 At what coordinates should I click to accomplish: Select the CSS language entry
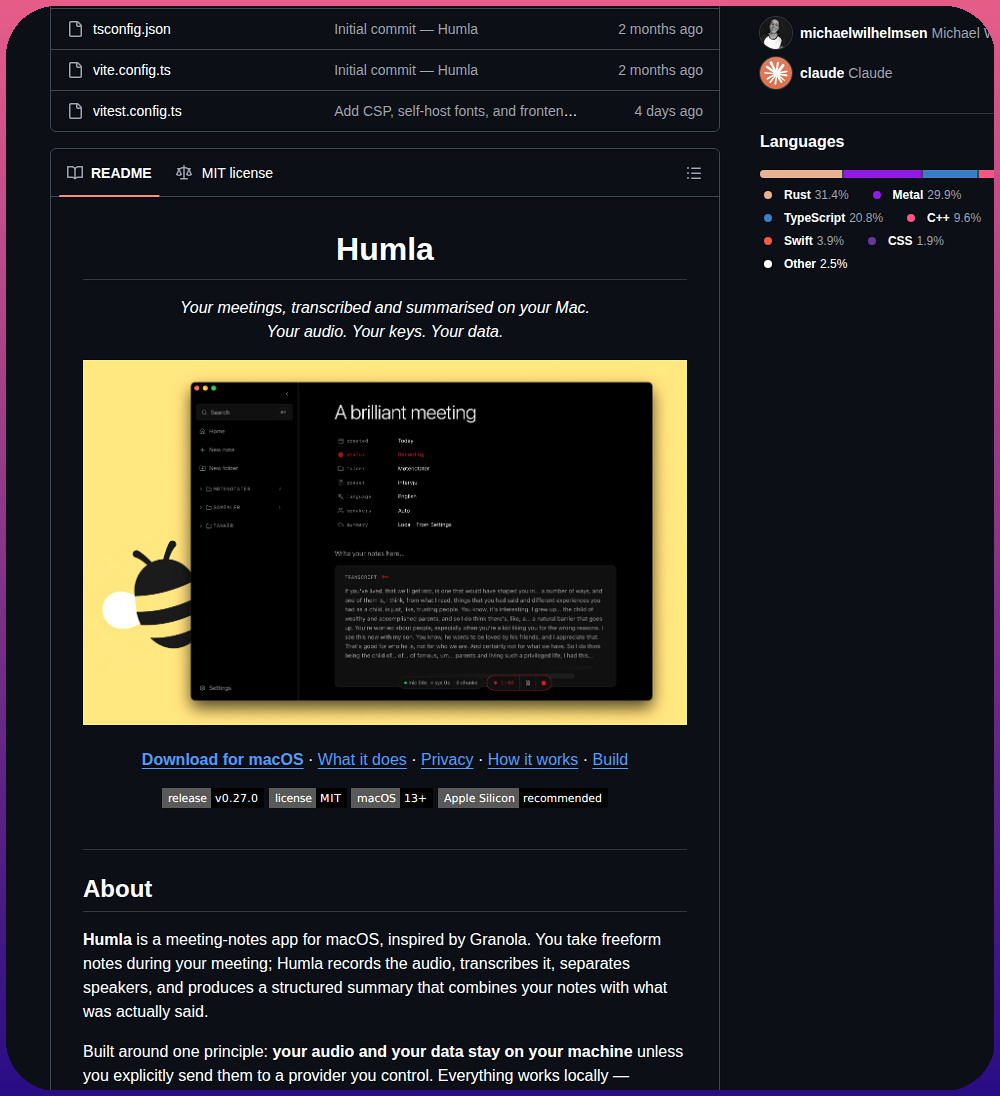[906, 241]
